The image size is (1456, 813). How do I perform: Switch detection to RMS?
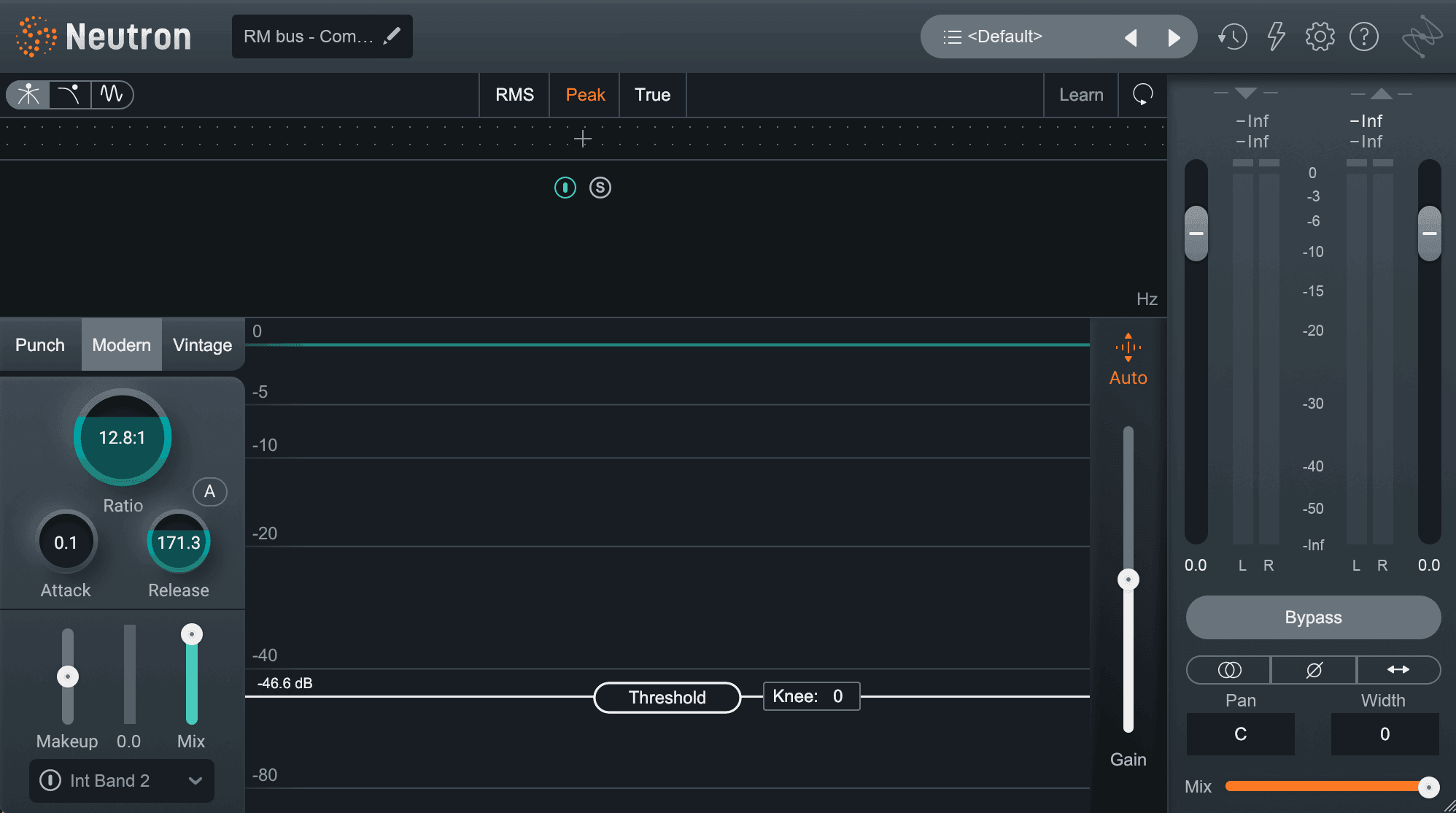coord(514,95)
